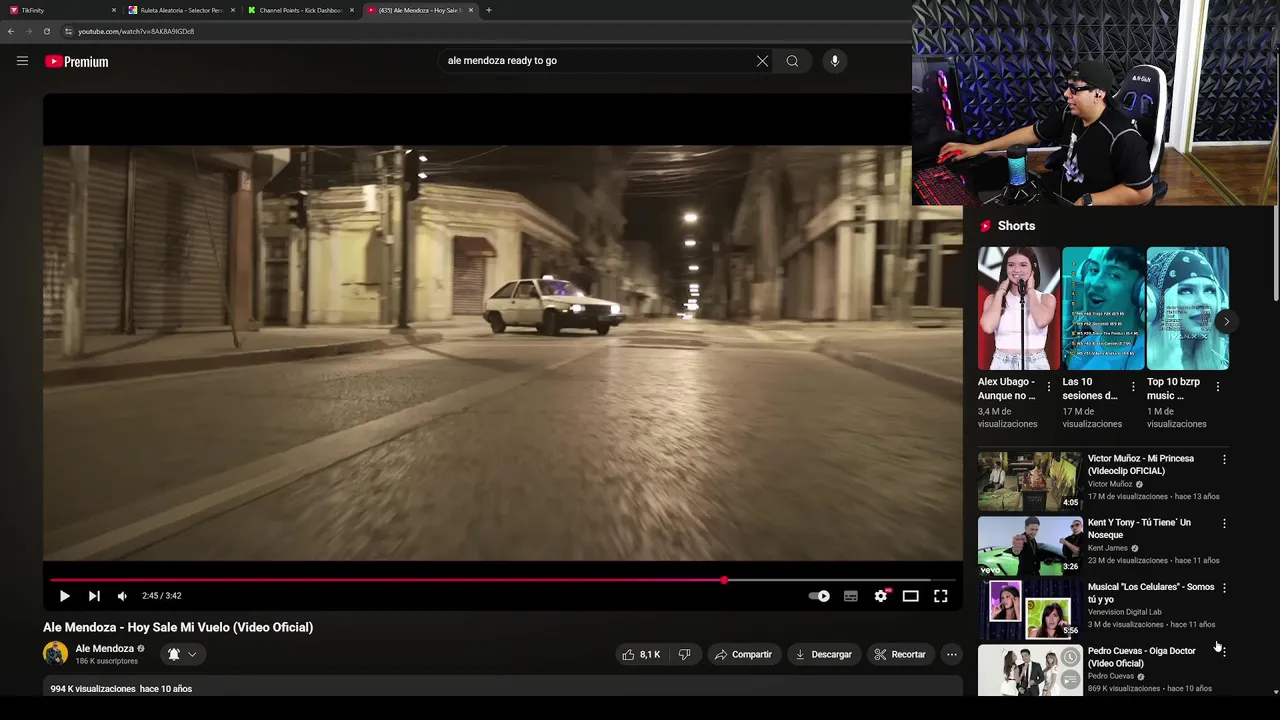1280x720 pixels.
Task: Add Pedro Cuevas video to watch later
Action: coord(1071,659)
